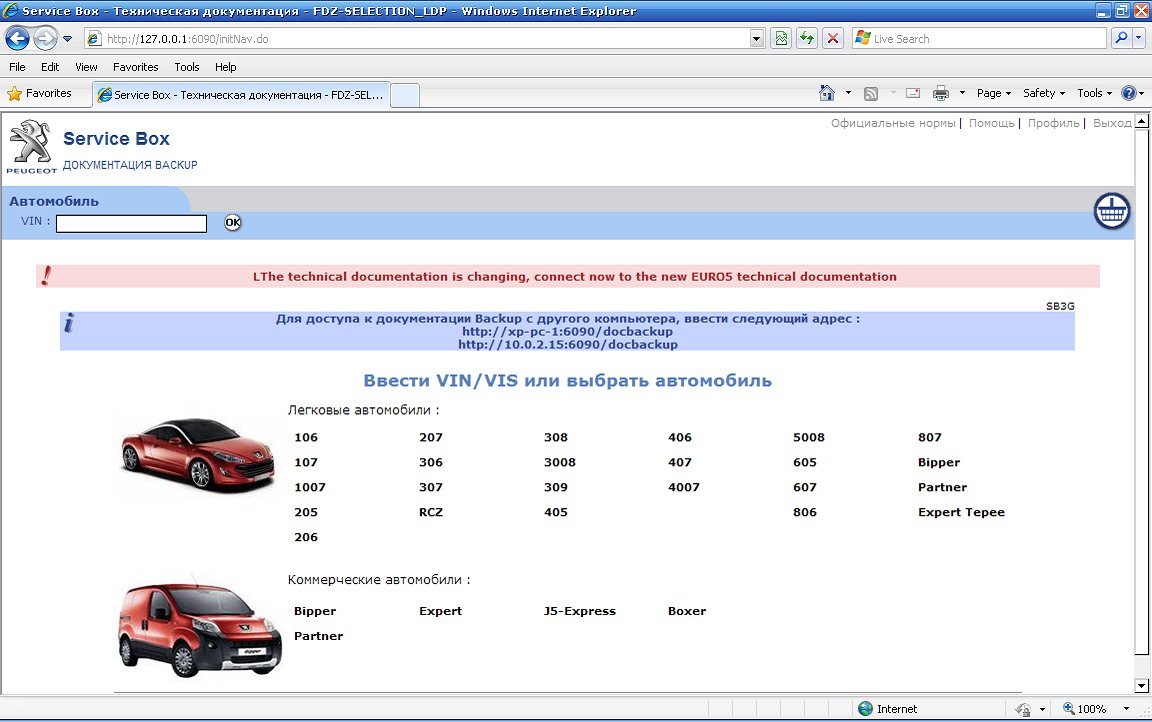
Task: Click the Live Search input box
Action: 980,39
